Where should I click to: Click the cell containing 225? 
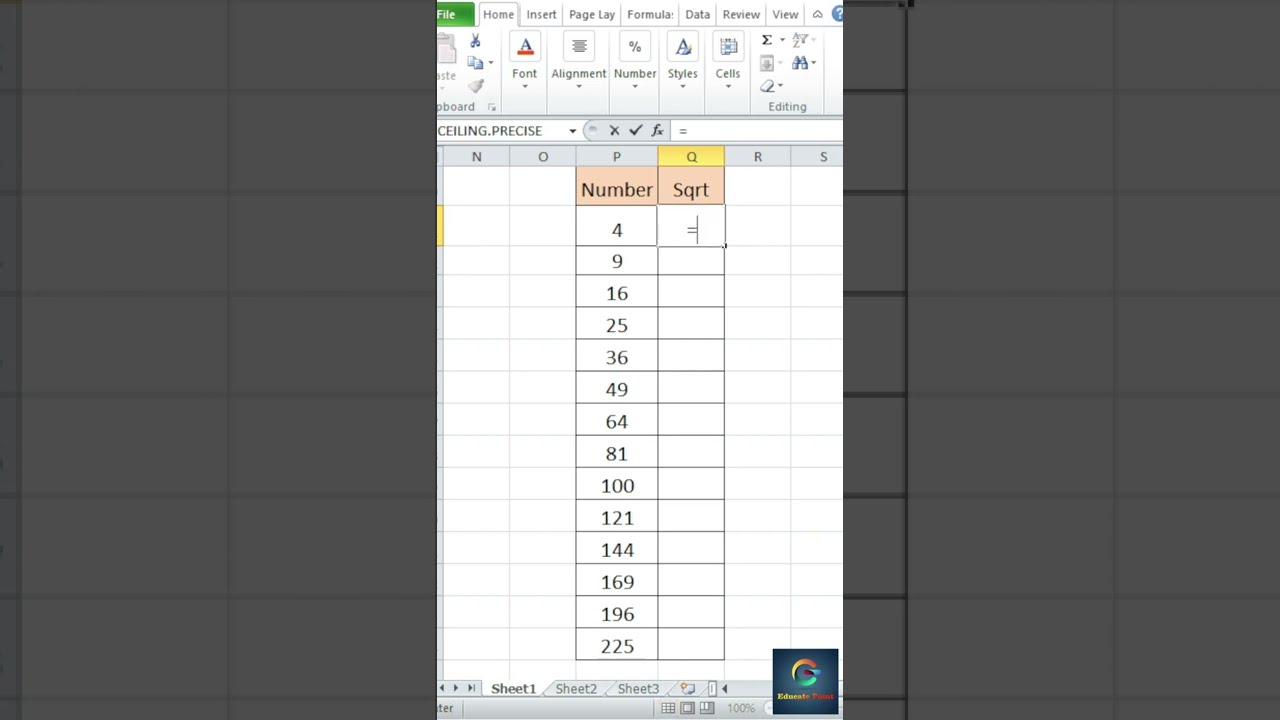click(616, 646)
